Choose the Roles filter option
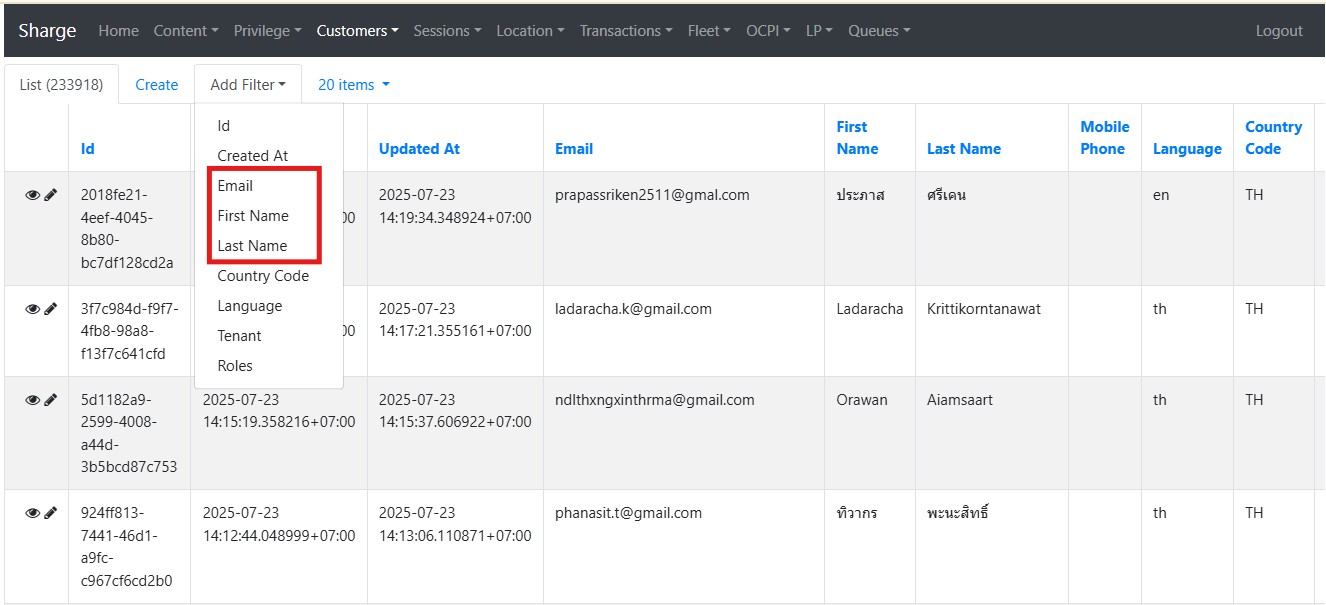The height and width of the screenshot is (605, 1326). 235,366
